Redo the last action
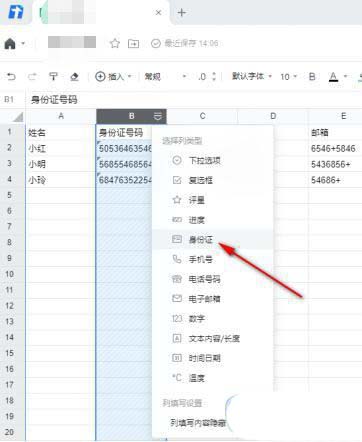This screenshot has width=362, height=442. (32, 77)
